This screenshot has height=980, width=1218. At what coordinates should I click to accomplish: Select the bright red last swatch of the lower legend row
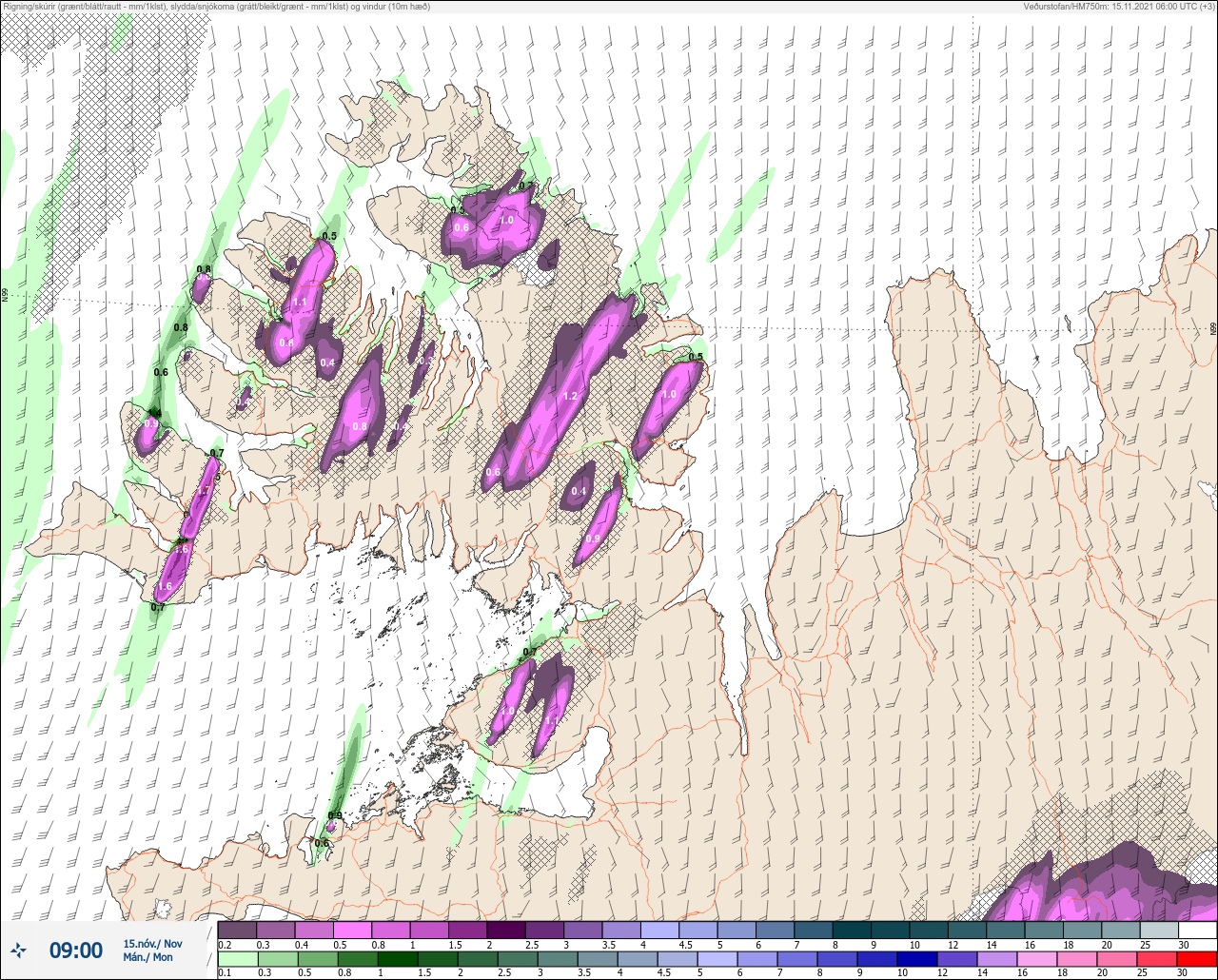point(1197,958)
